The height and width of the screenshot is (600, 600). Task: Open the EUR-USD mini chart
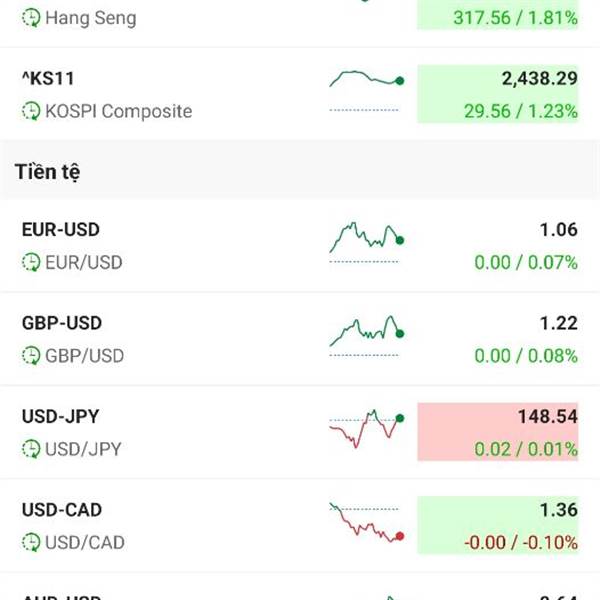click(367, 242)
